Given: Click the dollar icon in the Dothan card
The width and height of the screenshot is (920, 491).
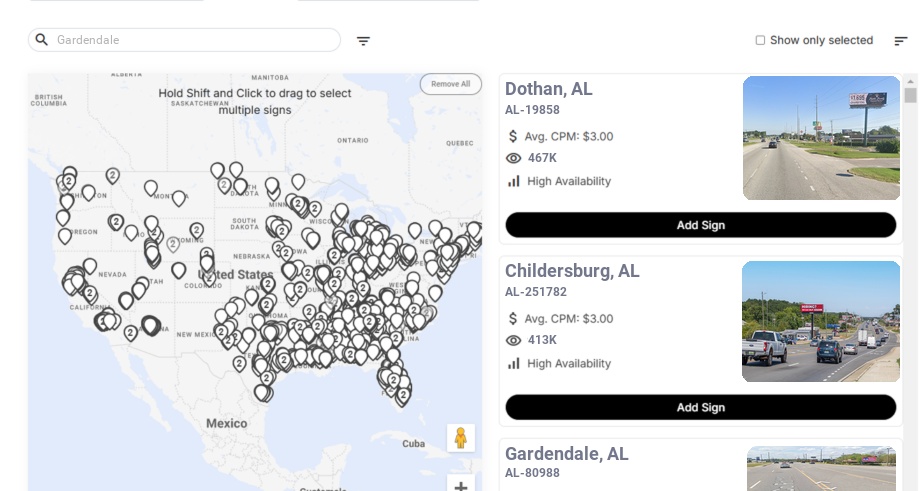Looking at the screenshot, I should click(x=513, y=136).
